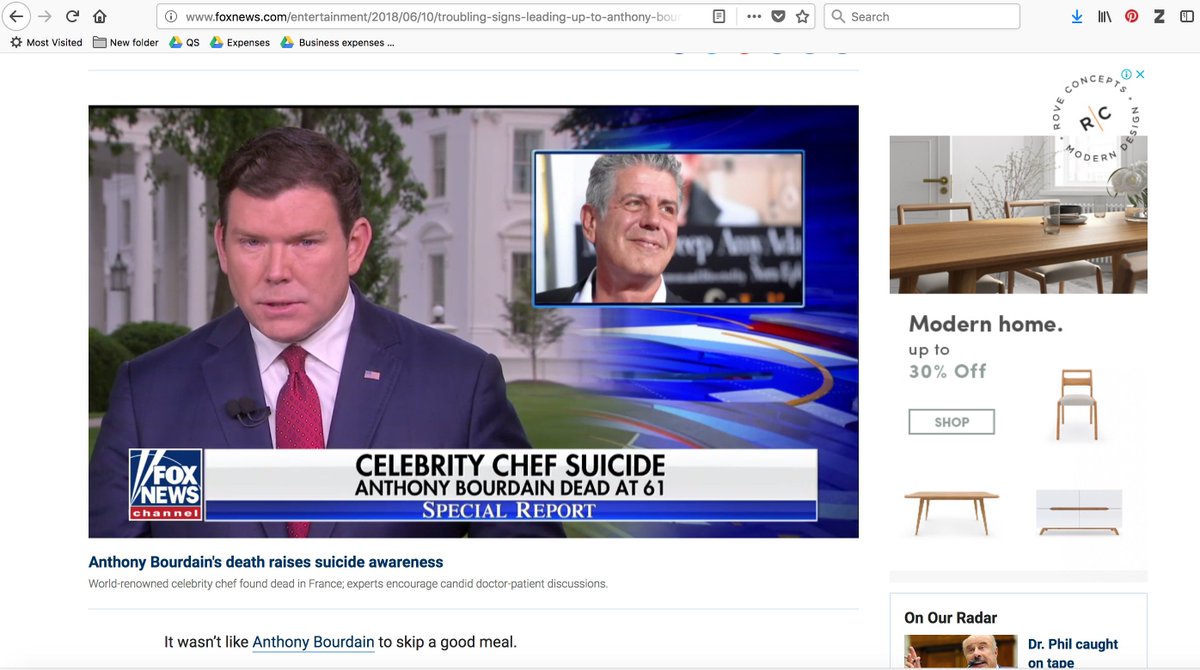Click the '30% Off' ad text
Screen dimensions: 1200x670
(948, 371)
